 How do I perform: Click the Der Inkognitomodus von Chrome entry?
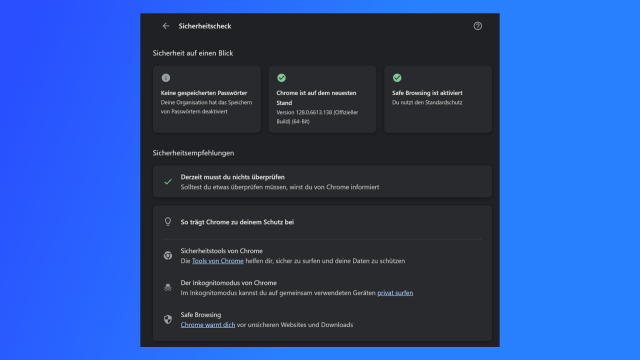click(x=322, y=288)
